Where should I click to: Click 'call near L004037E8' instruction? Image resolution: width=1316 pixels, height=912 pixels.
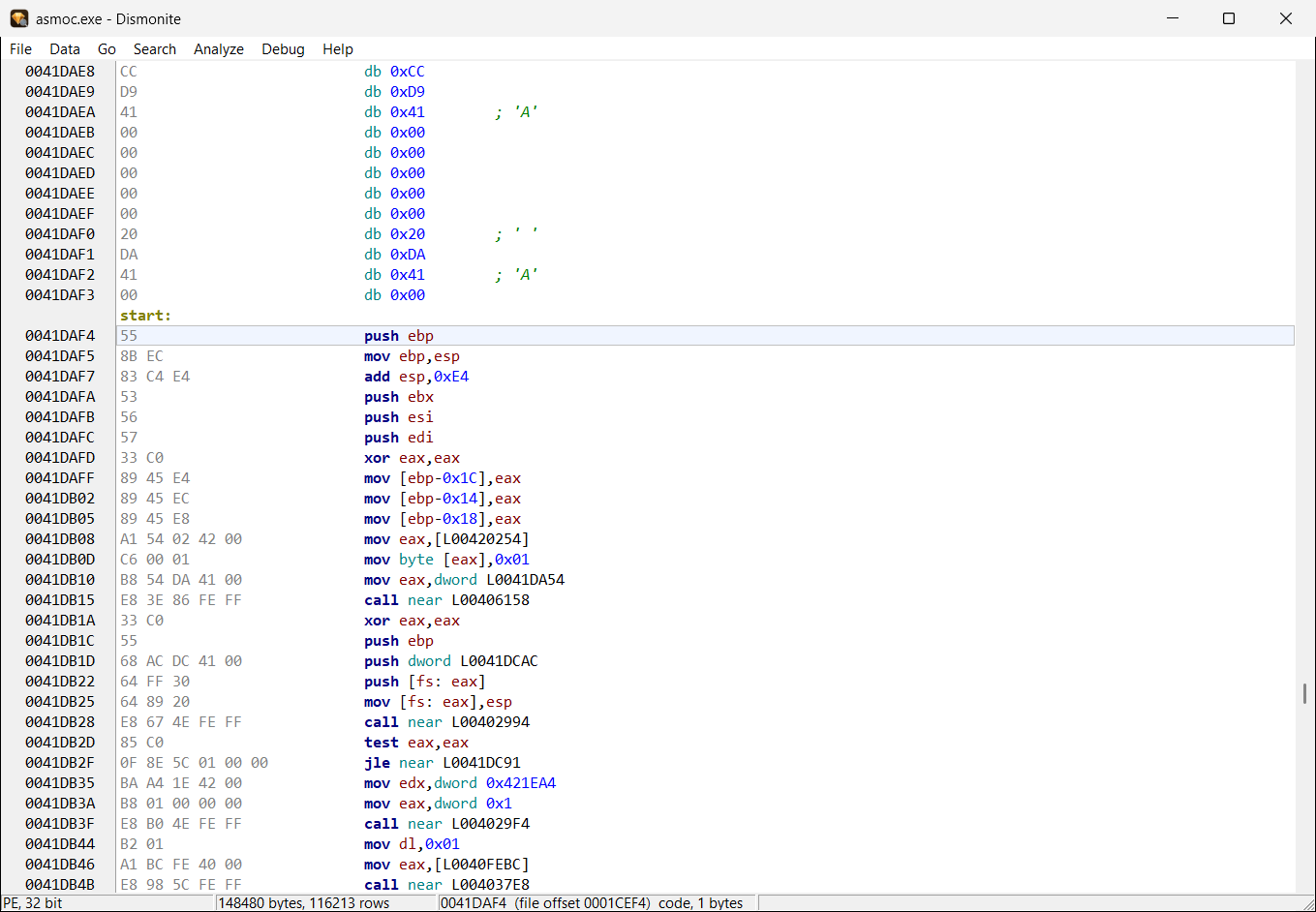tap(446, 885)
